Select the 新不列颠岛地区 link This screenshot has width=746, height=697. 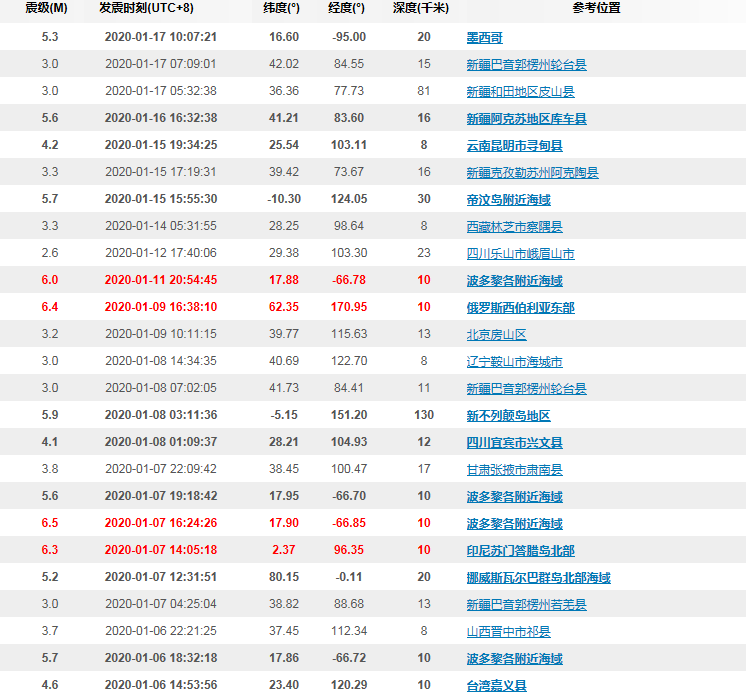(x=508, y=415)
